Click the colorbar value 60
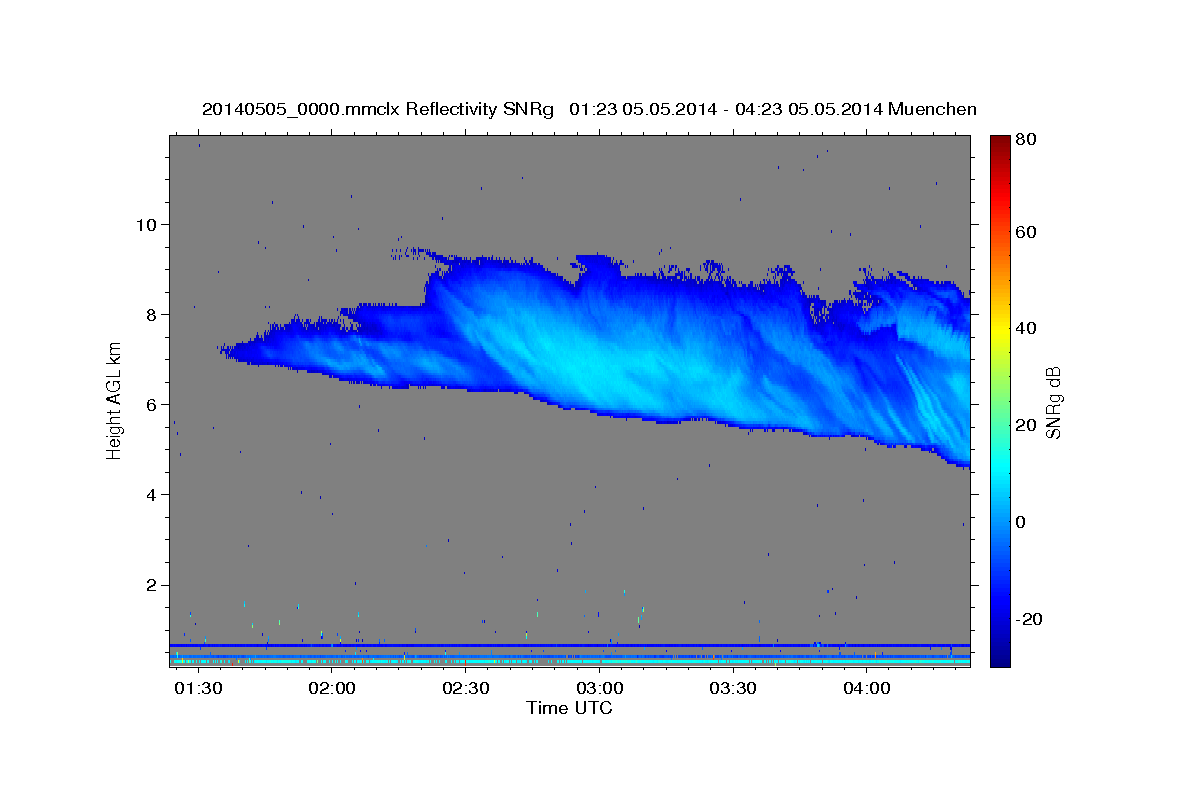This screenshot has height=800, width=1200. click(1027, 232)
